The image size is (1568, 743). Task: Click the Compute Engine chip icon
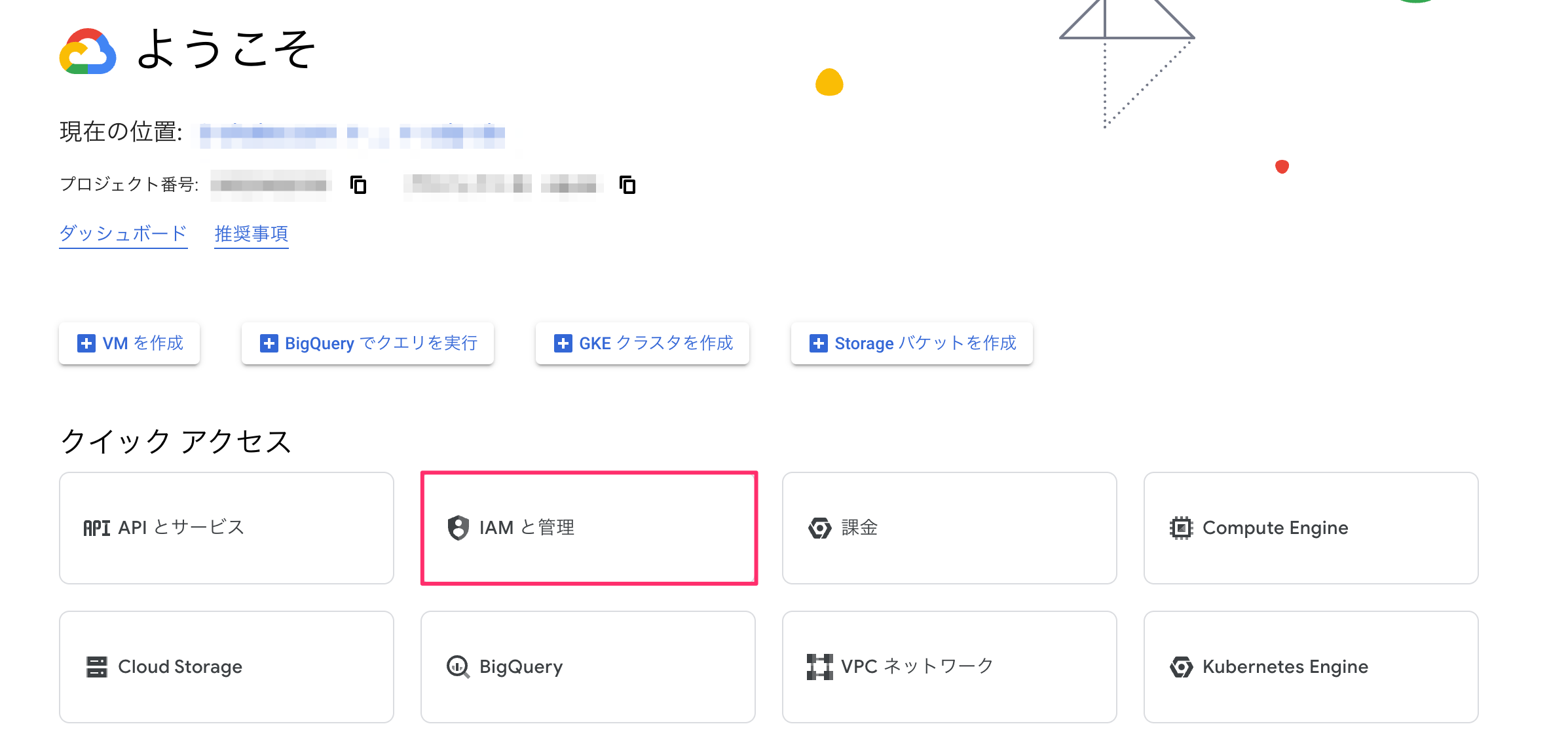[x=1182, y=528]
